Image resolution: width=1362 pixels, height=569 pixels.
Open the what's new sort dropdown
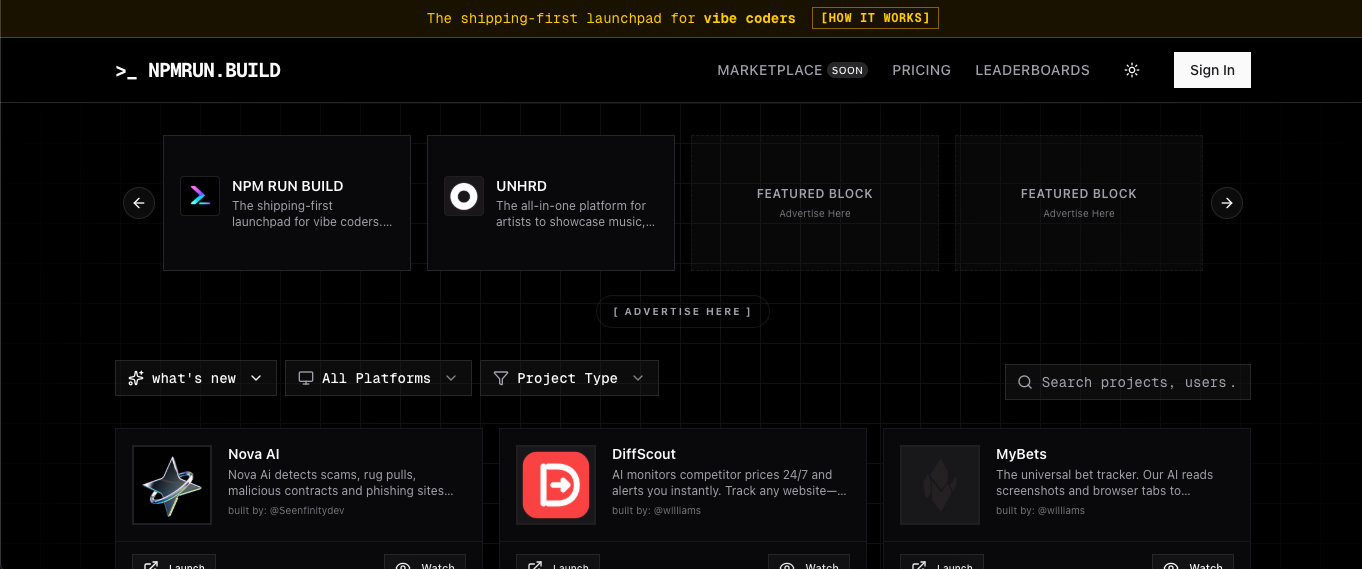(196, 378)
